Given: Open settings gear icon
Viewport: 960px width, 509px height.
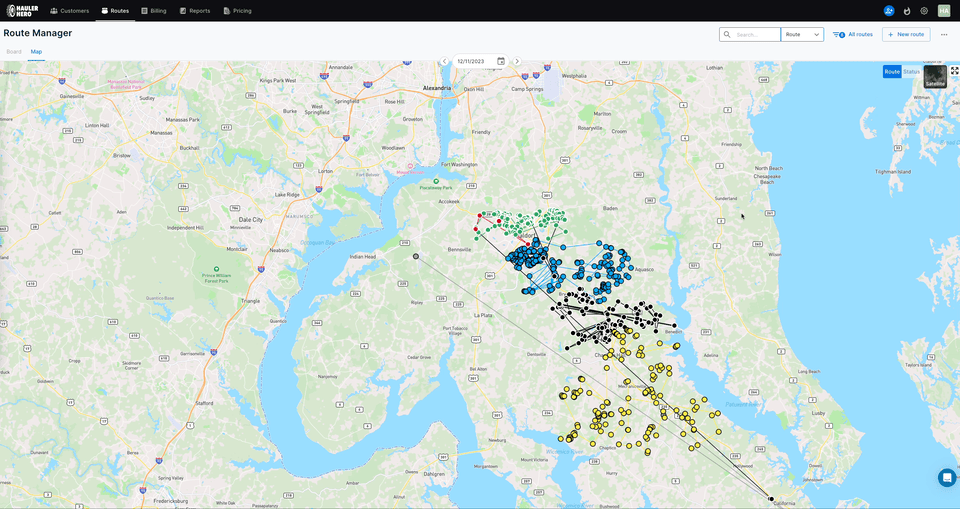Looking at the screenshot, I should tap(924, 10).
